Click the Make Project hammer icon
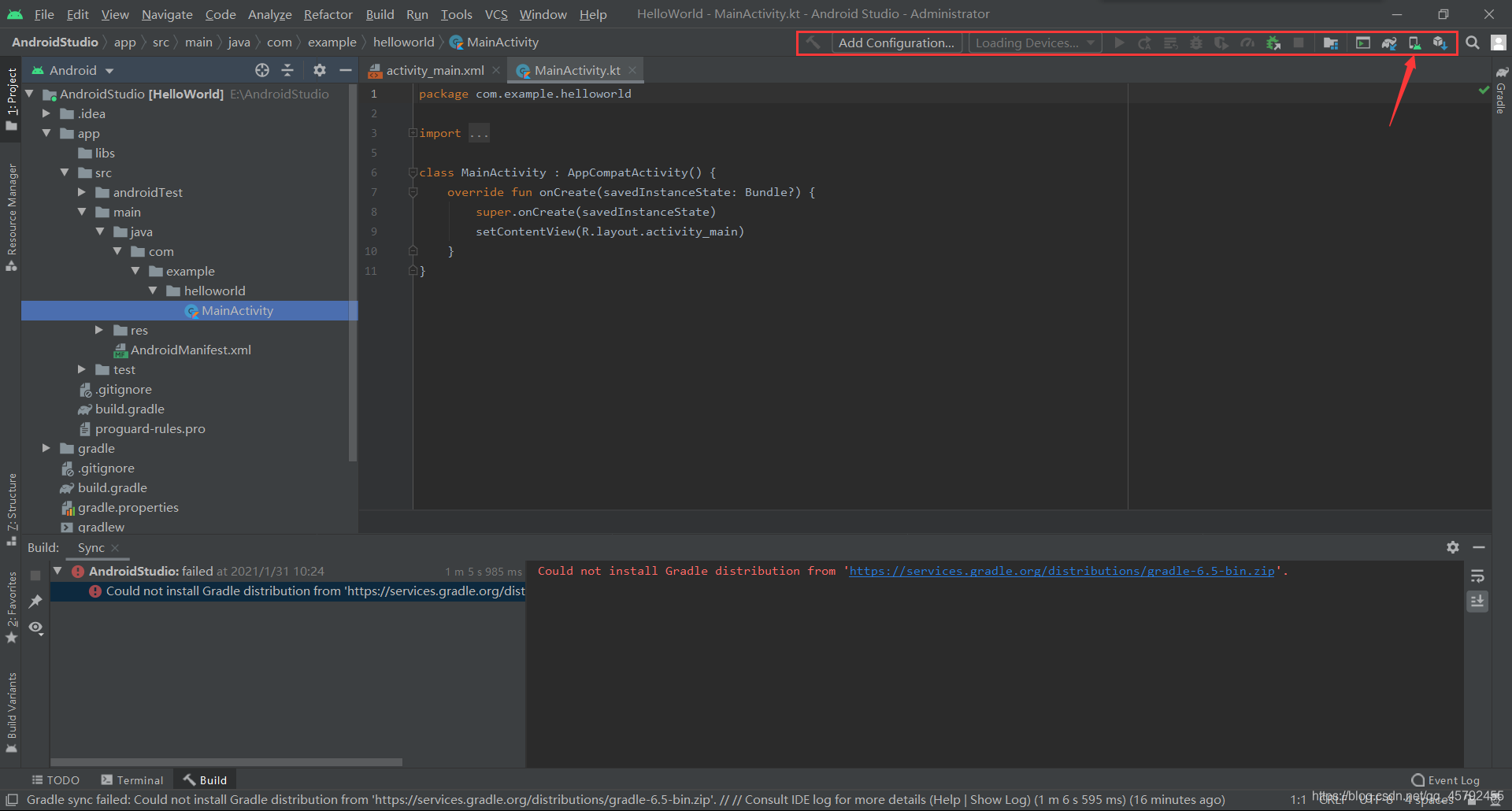This screenshot has width=1512, height=811. (x=813, y=43)
